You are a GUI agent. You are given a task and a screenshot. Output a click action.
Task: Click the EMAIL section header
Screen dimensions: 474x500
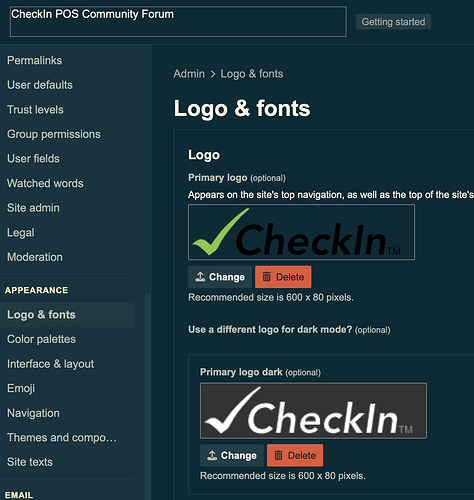19,495
